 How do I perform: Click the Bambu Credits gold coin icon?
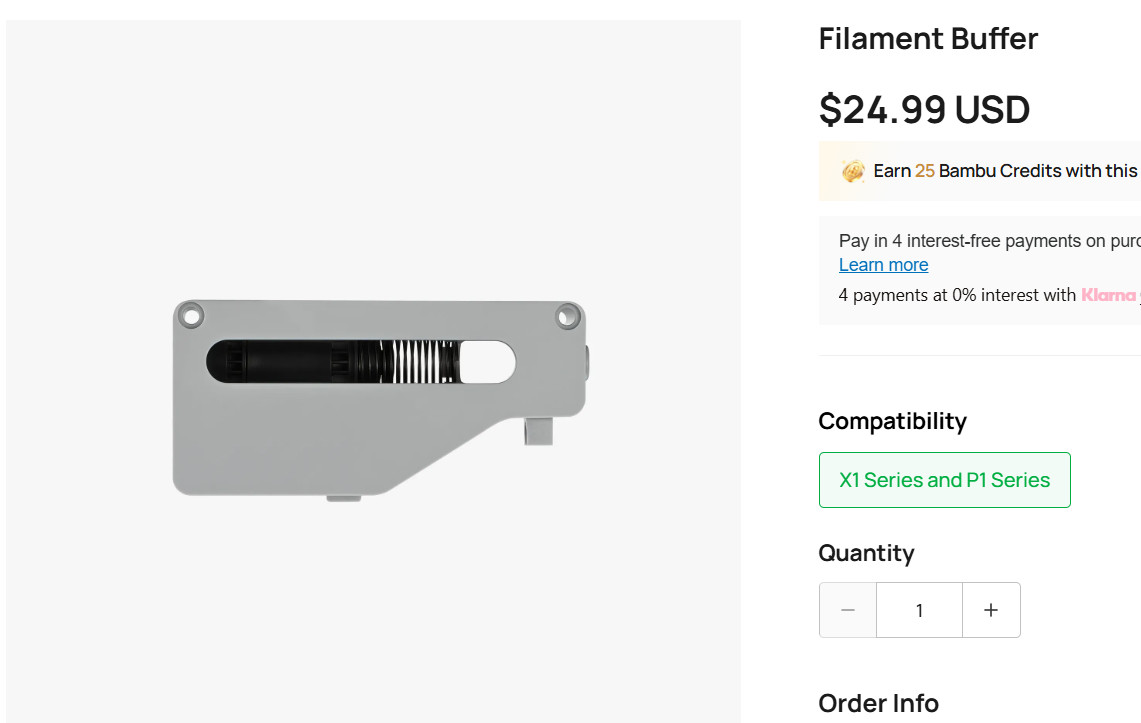(x=853, y=171)
